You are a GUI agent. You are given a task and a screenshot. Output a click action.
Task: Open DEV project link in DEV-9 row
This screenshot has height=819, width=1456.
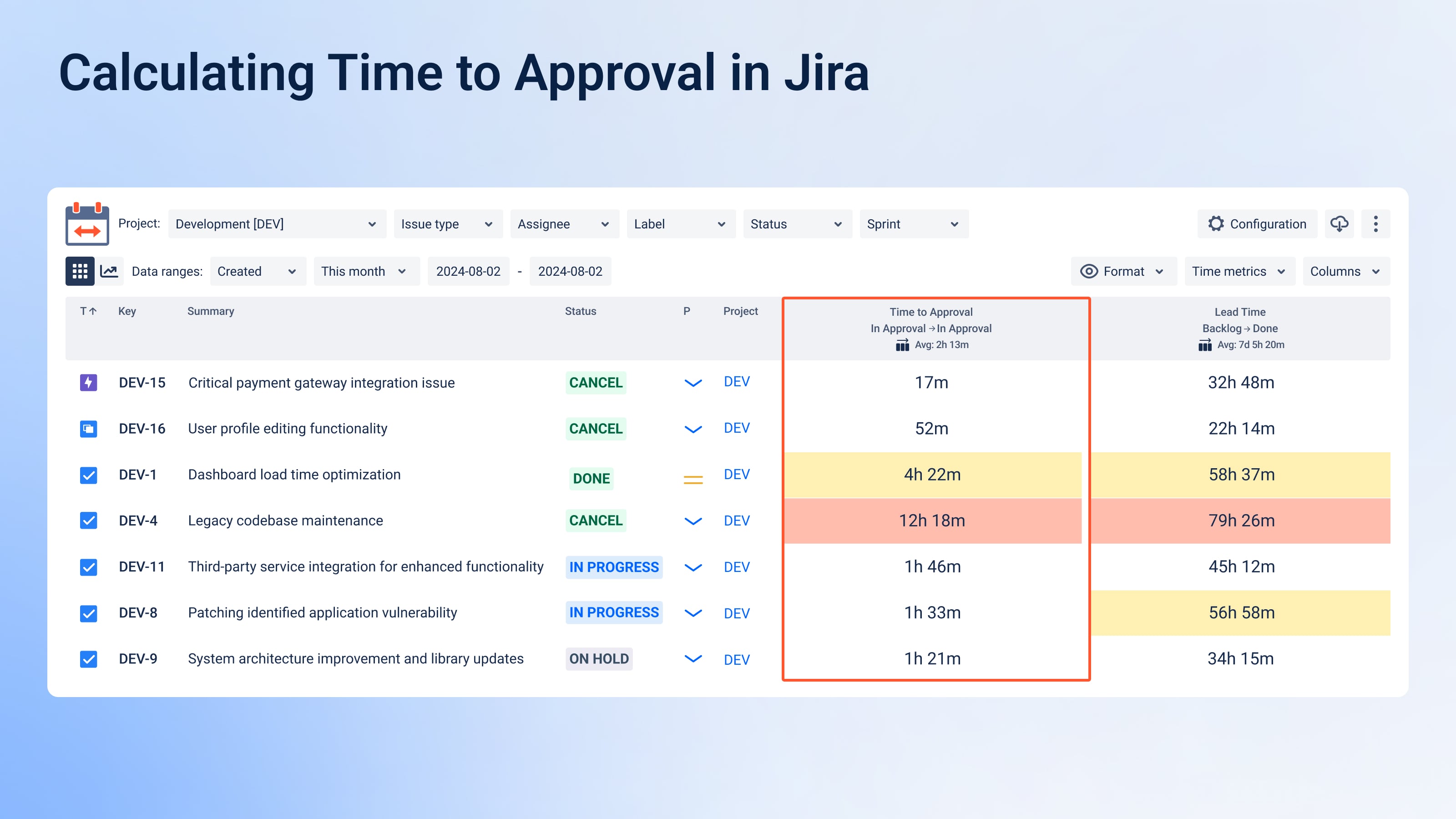pos(737,660)
